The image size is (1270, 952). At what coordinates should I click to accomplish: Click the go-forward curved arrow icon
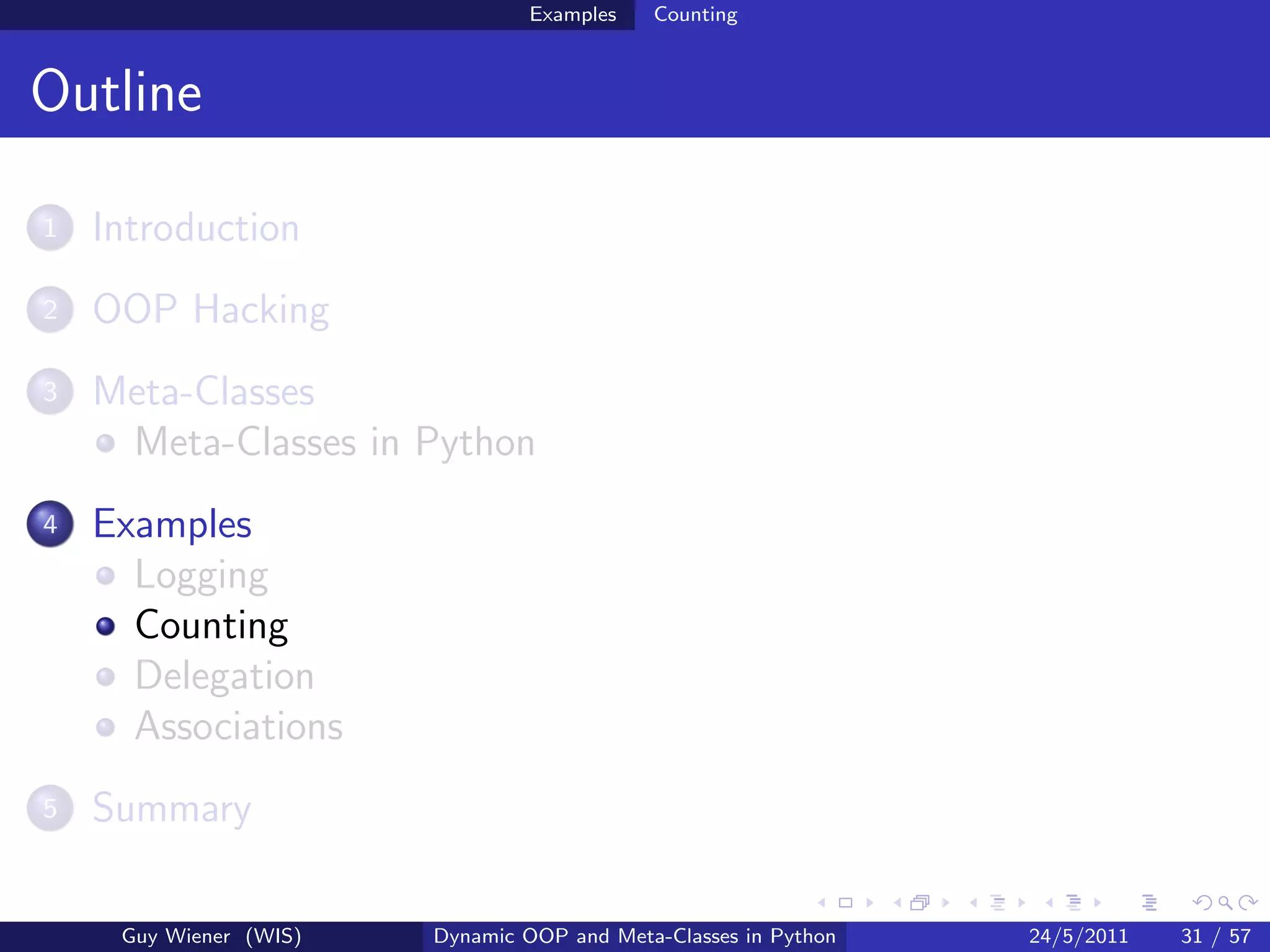coord(1248,903)
